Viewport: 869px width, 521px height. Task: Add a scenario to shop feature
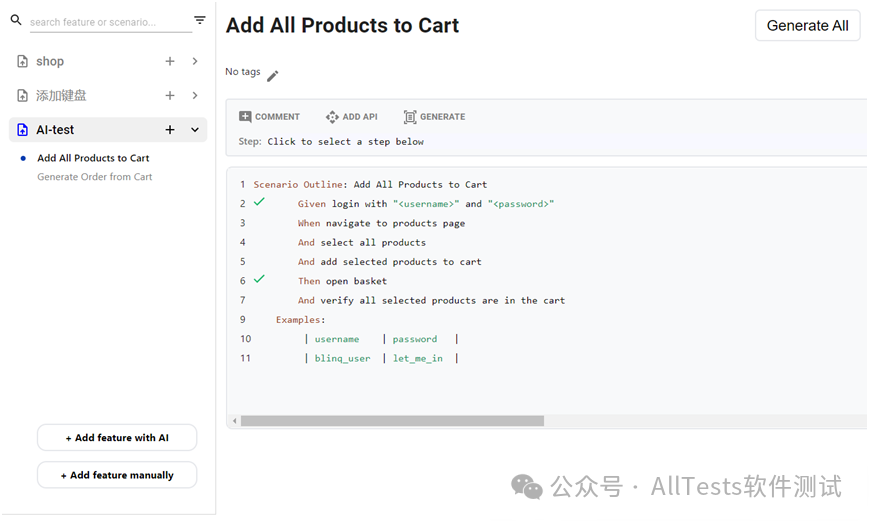[x=170, y=61]
